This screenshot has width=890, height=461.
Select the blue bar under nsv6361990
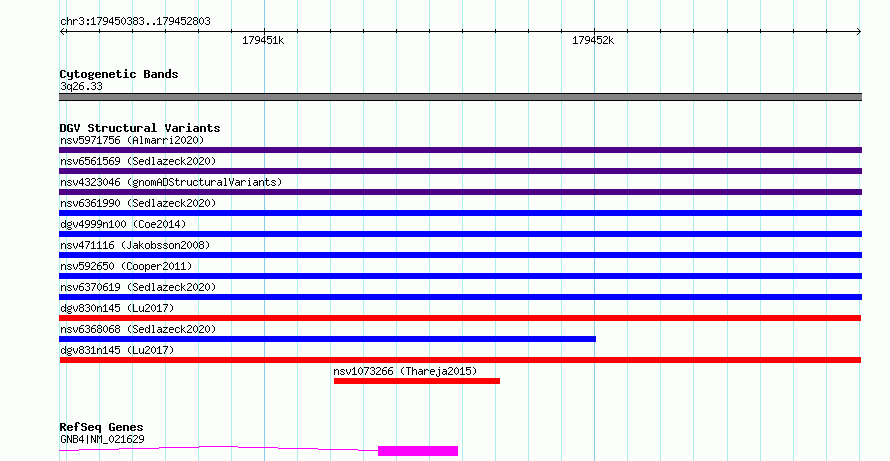click(460, 213)
